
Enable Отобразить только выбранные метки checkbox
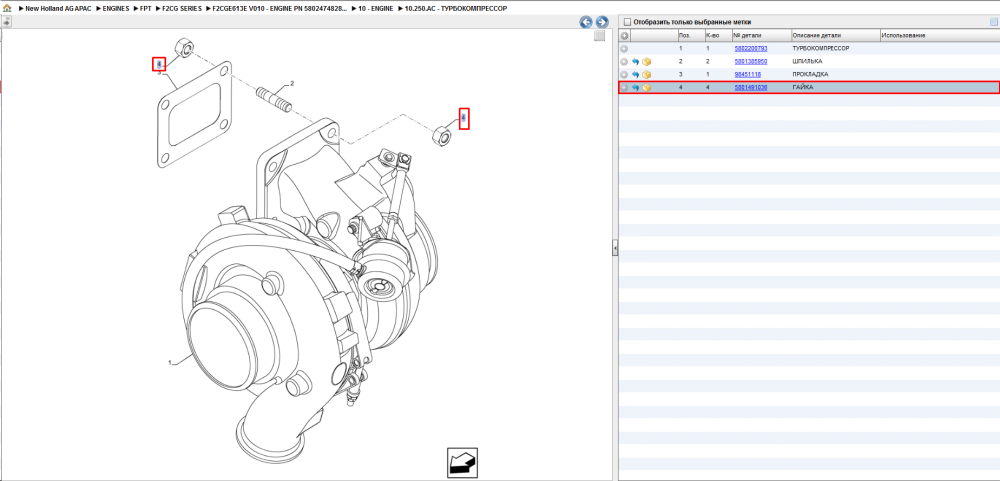tap(627, 22)
